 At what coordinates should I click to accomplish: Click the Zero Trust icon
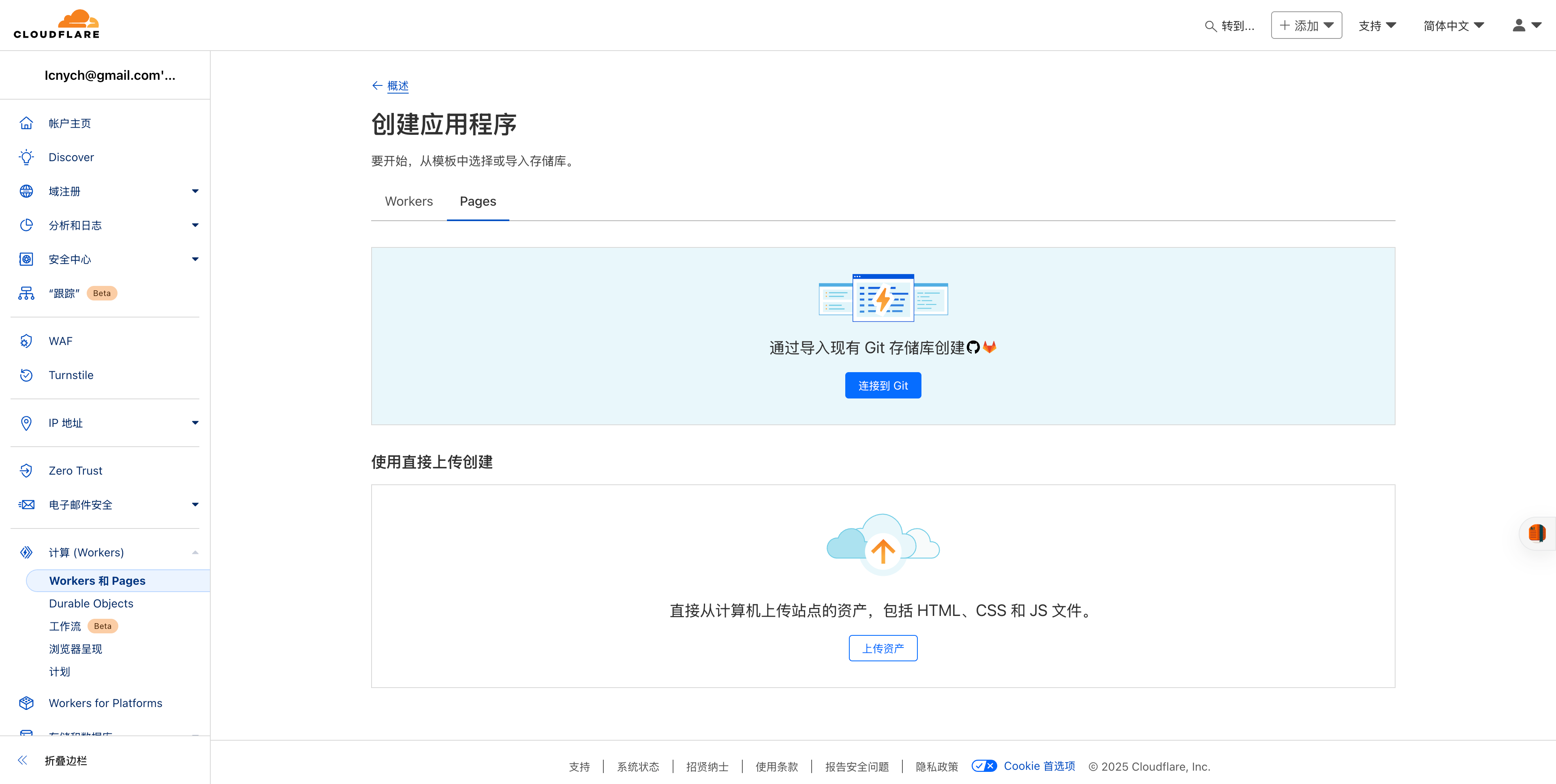(26, 471)
